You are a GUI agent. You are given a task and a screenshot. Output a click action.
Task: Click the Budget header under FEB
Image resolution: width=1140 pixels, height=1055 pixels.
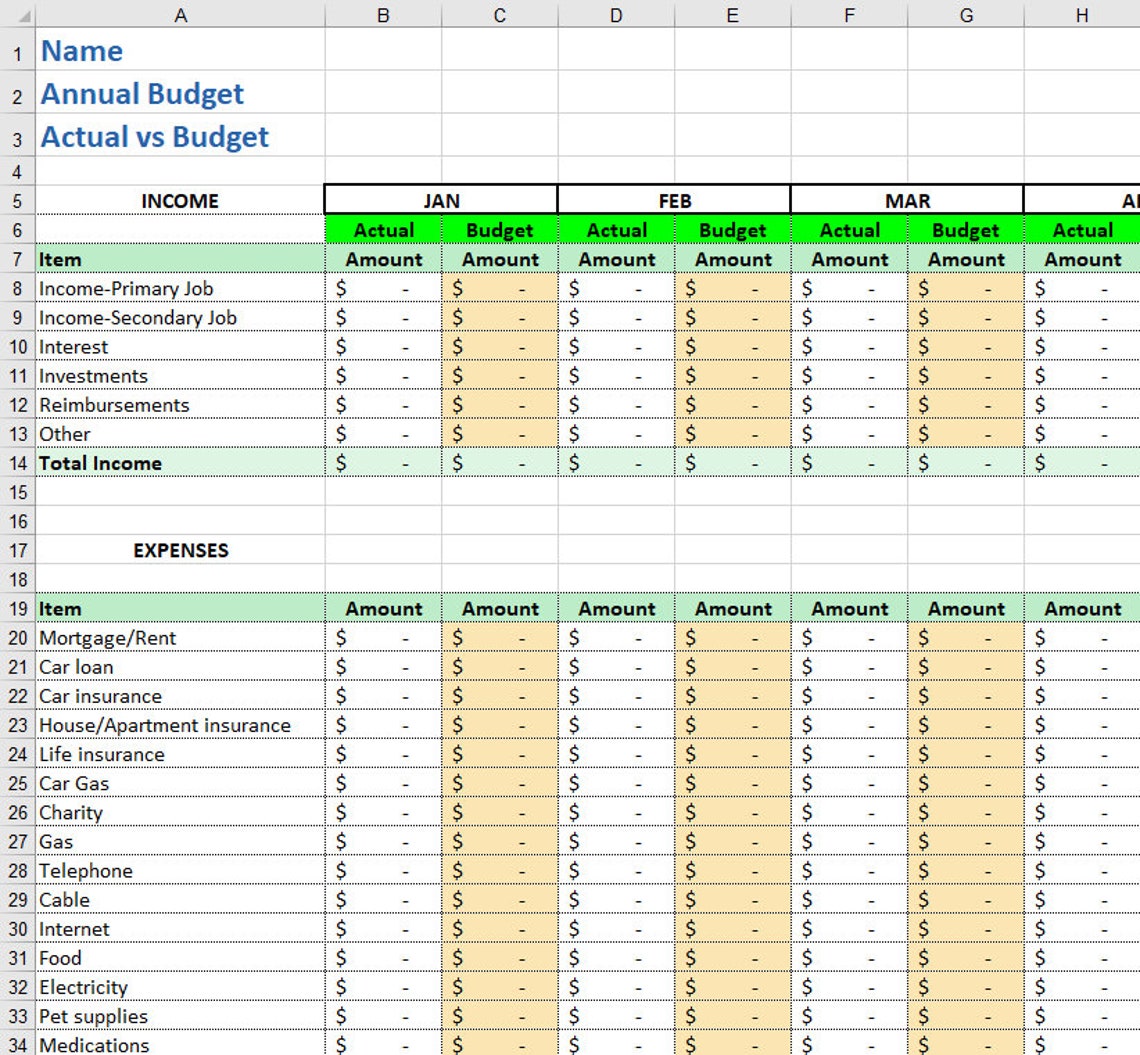click(732, 230)
